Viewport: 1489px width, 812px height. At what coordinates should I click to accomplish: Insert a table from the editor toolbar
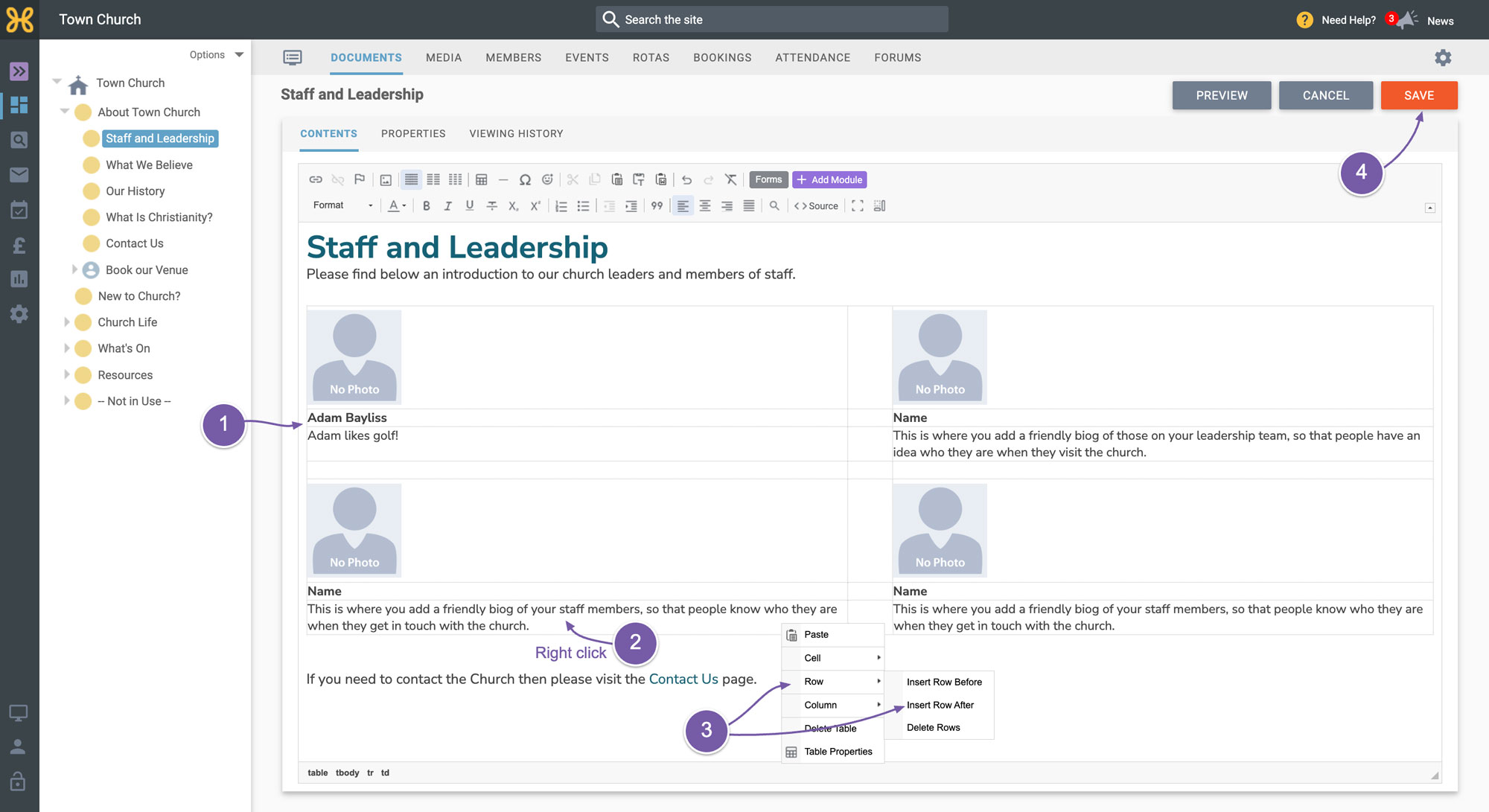click(x=482, y=179)
